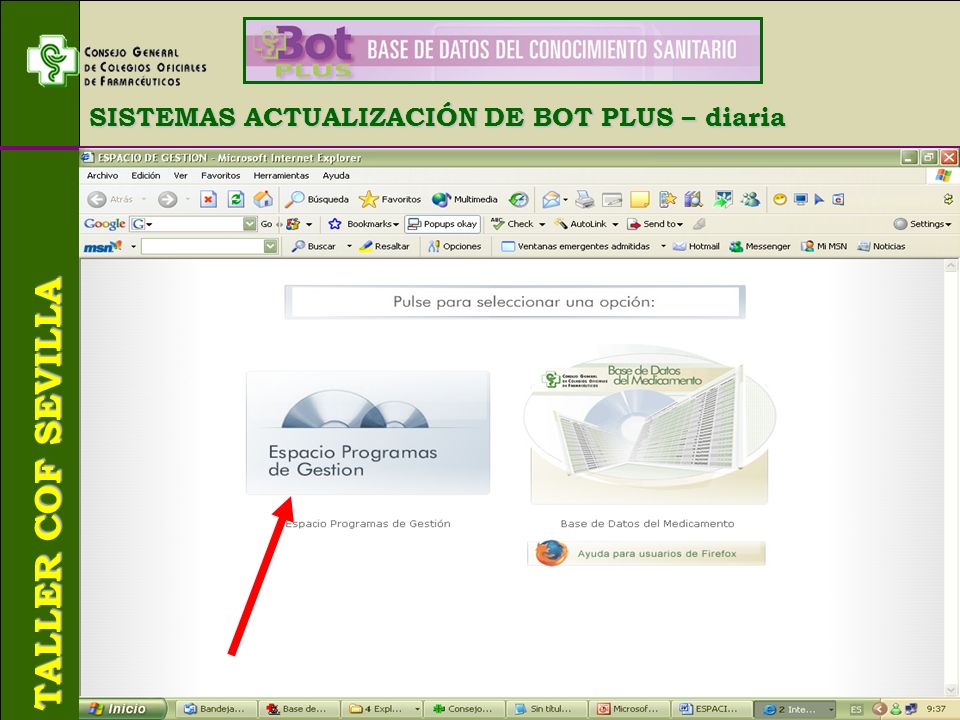This screenshot has width=960, height=720.
Task: Click the blue monitor toolbar icon
Action: click(800, 200)
